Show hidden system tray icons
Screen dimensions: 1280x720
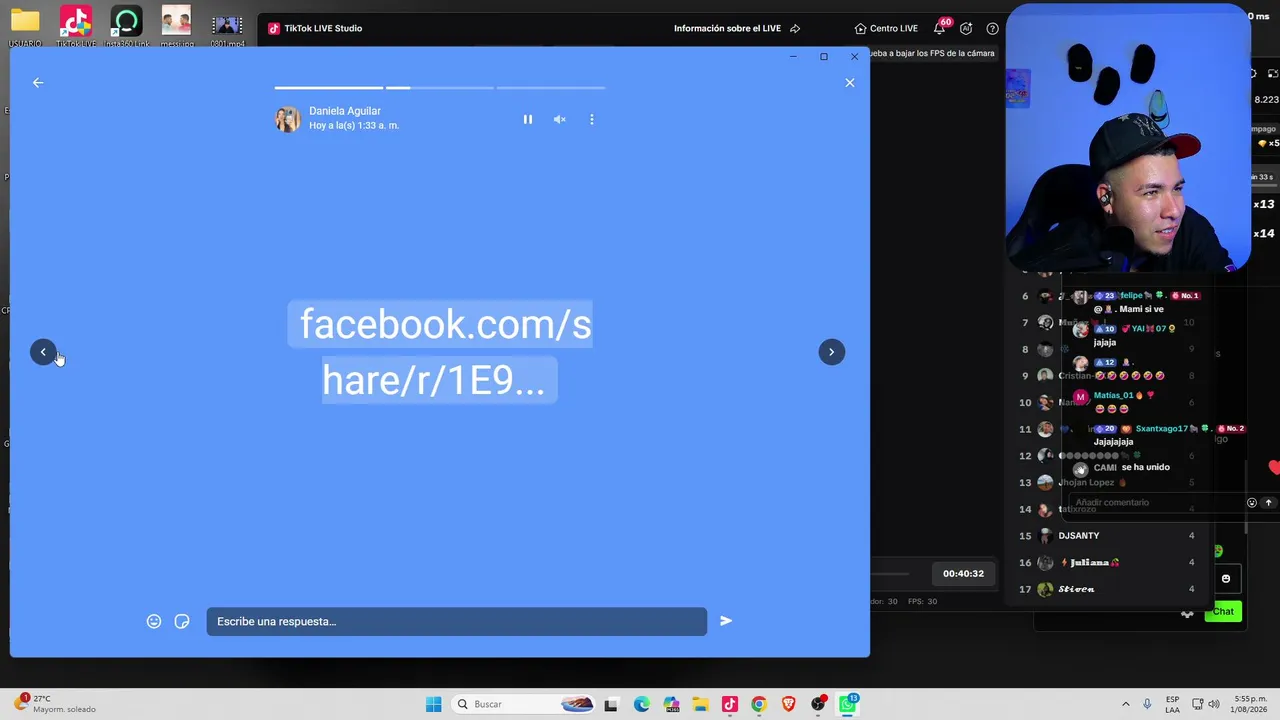1126,704
